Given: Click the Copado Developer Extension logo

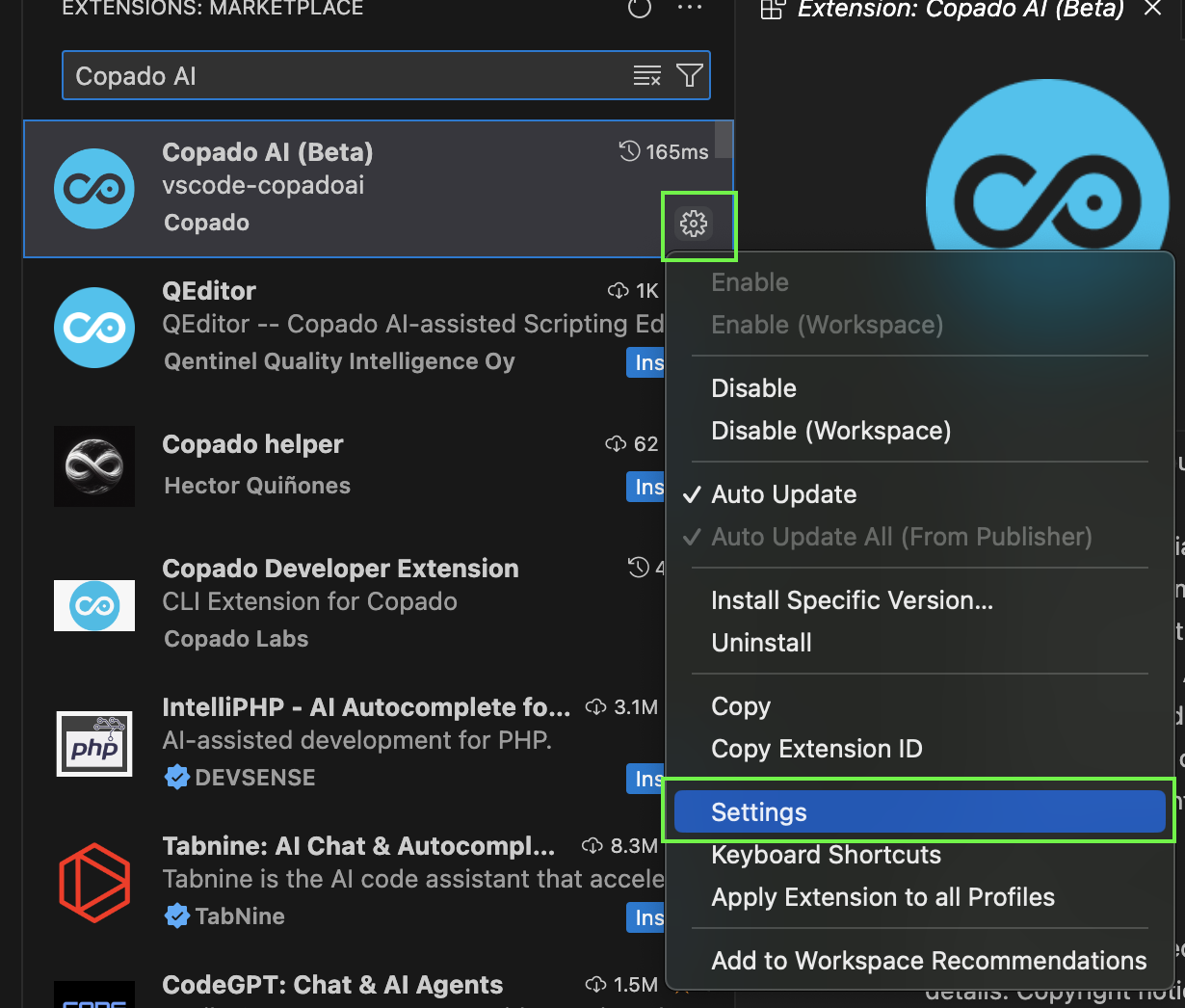Looking at the screenshot, I should pyautogui.click(x=94, y=605).
